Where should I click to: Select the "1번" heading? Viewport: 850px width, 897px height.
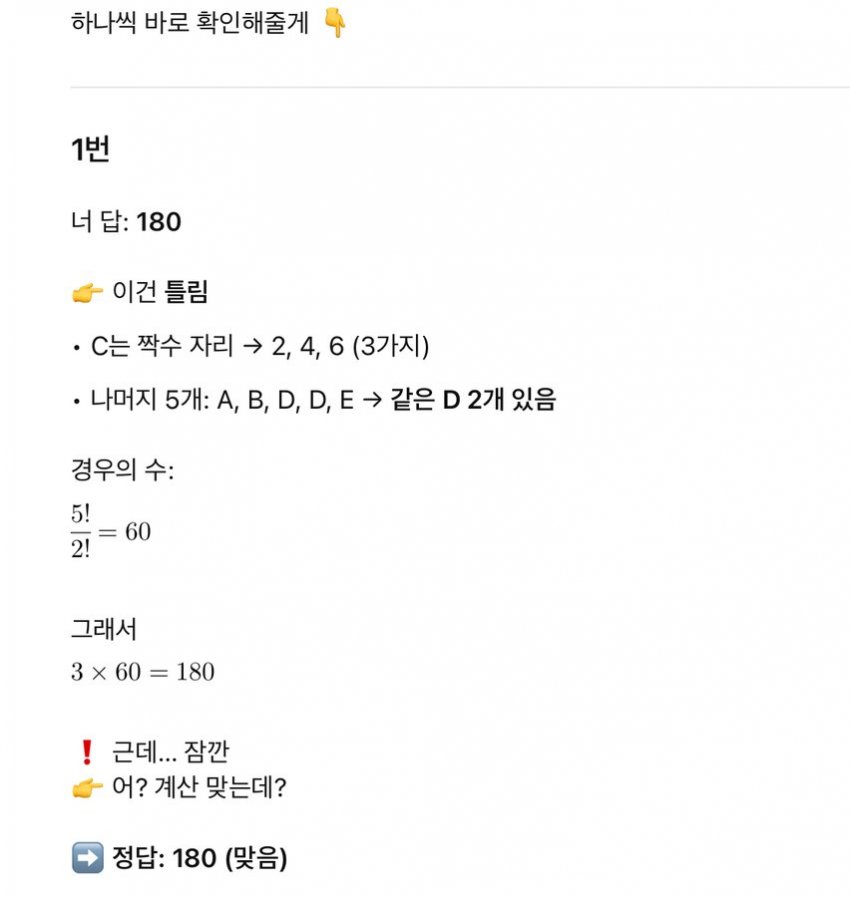tap(90, 151)
